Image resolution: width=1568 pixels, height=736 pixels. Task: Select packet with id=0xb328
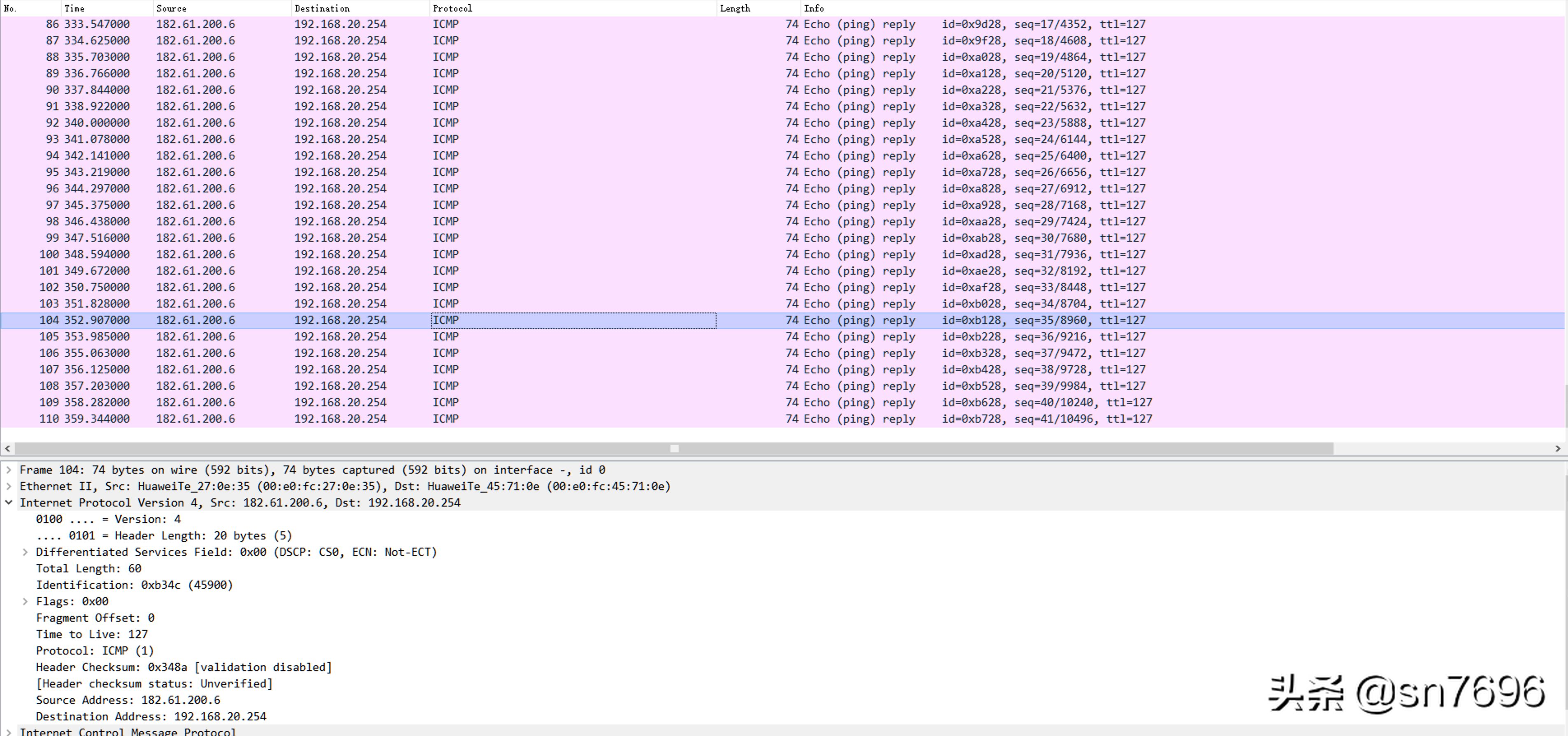pos(783,353)
